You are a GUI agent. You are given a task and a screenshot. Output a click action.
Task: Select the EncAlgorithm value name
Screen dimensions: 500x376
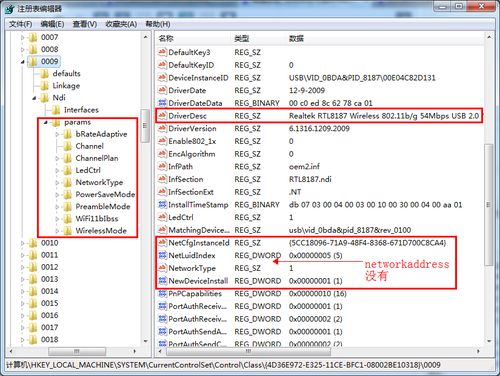[x=192, y=154]
